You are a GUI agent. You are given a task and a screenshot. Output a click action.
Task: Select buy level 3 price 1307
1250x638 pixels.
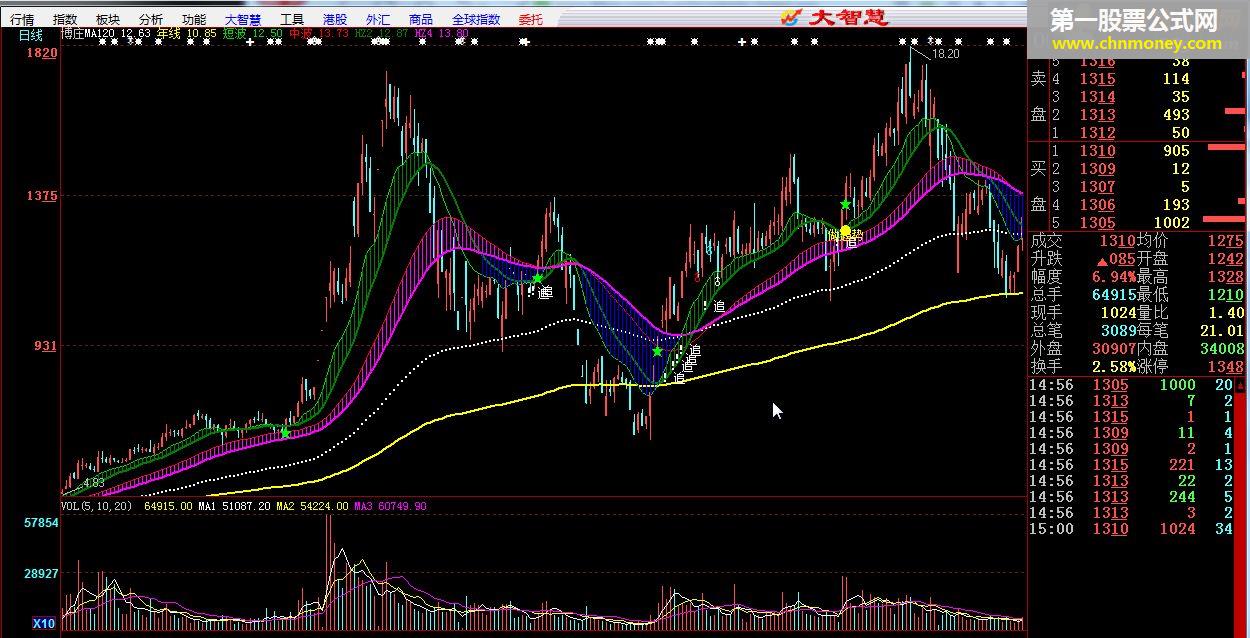coord(1097,187)
